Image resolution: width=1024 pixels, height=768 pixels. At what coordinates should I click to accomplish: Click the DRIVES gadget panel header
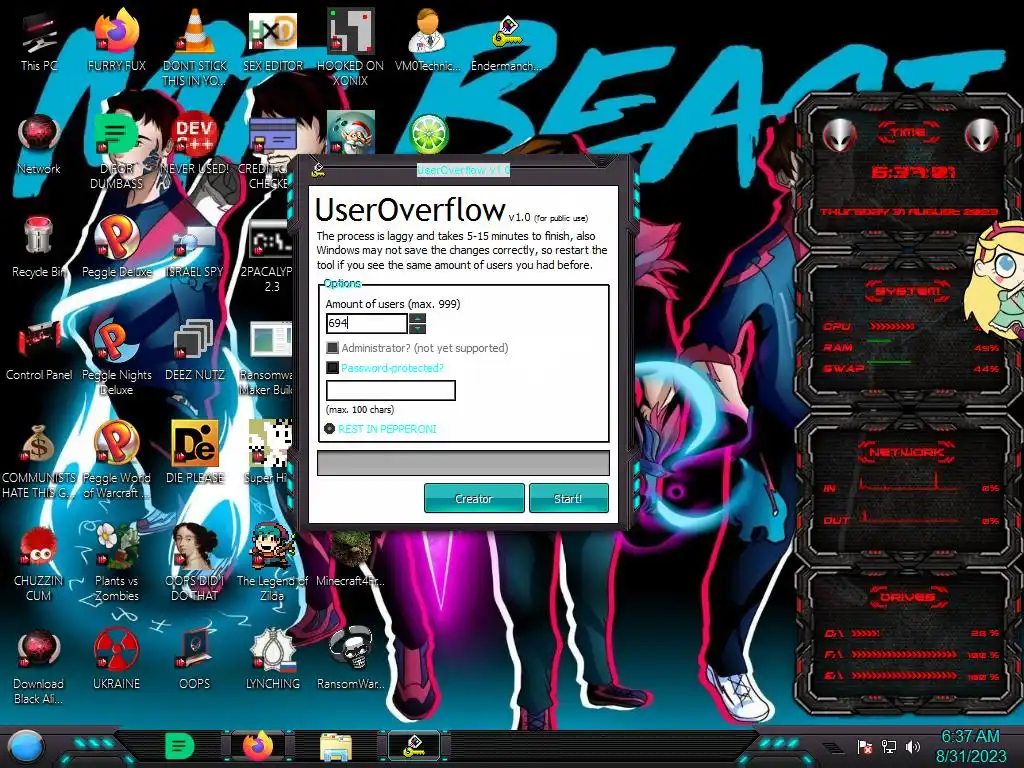point(908,597)
